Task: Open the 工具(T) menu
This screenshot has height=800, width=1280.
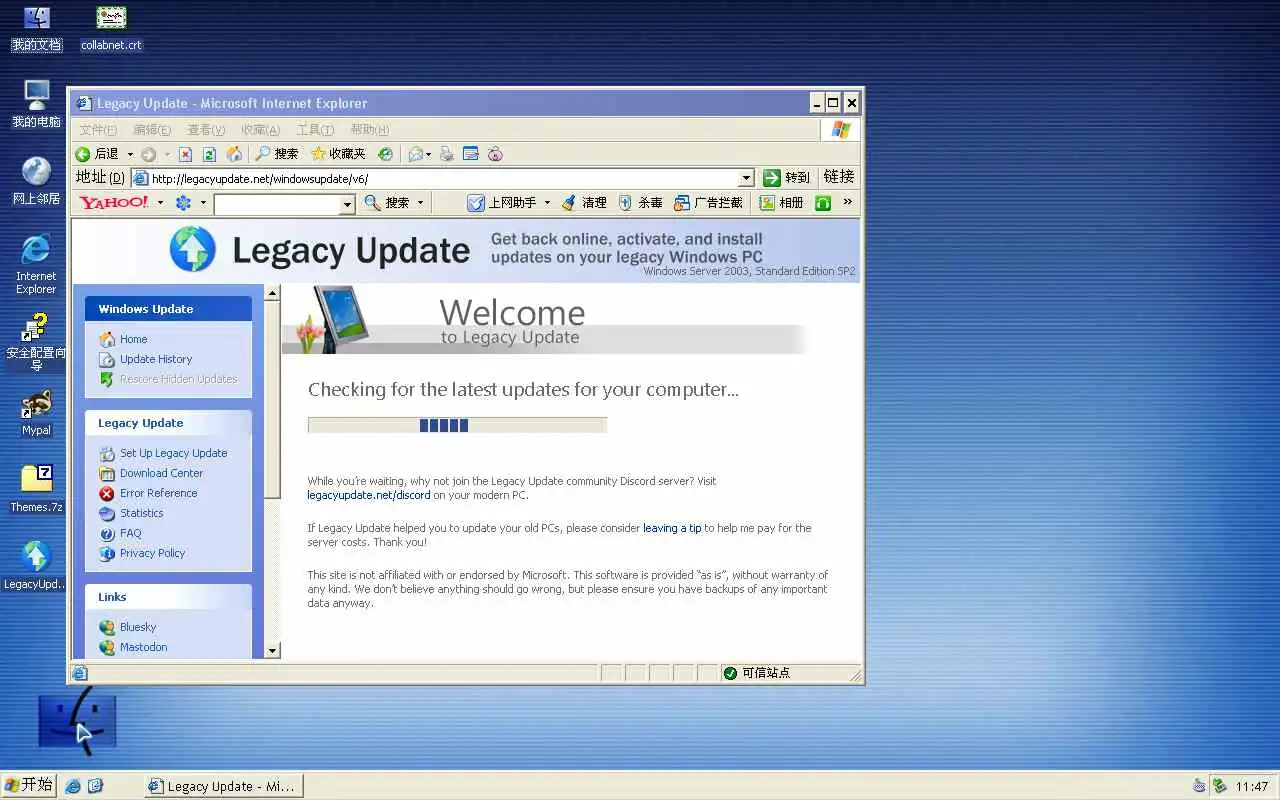Action: coord(315,130)
